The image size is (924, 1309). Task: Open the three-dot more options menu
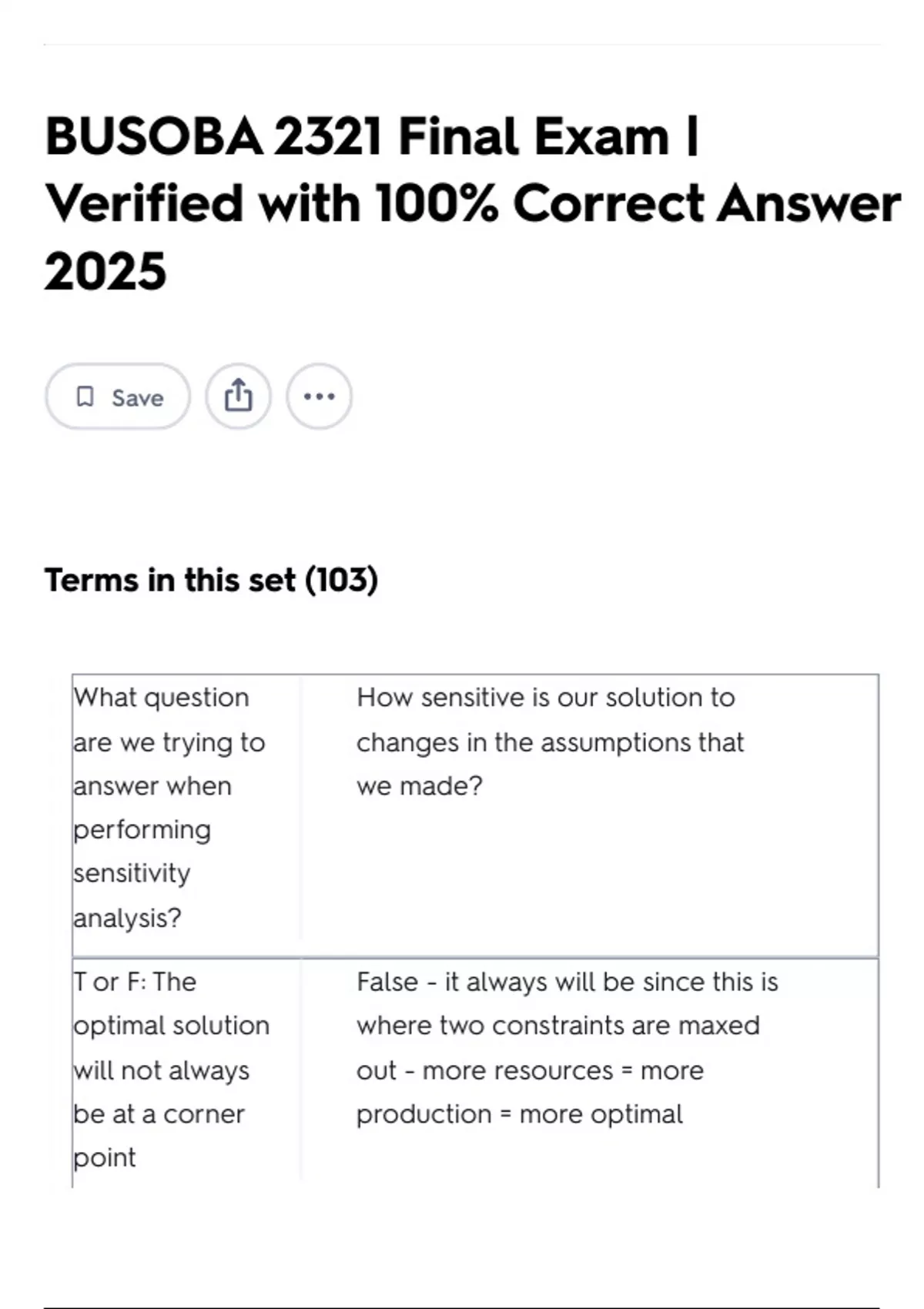click(319, 397)
